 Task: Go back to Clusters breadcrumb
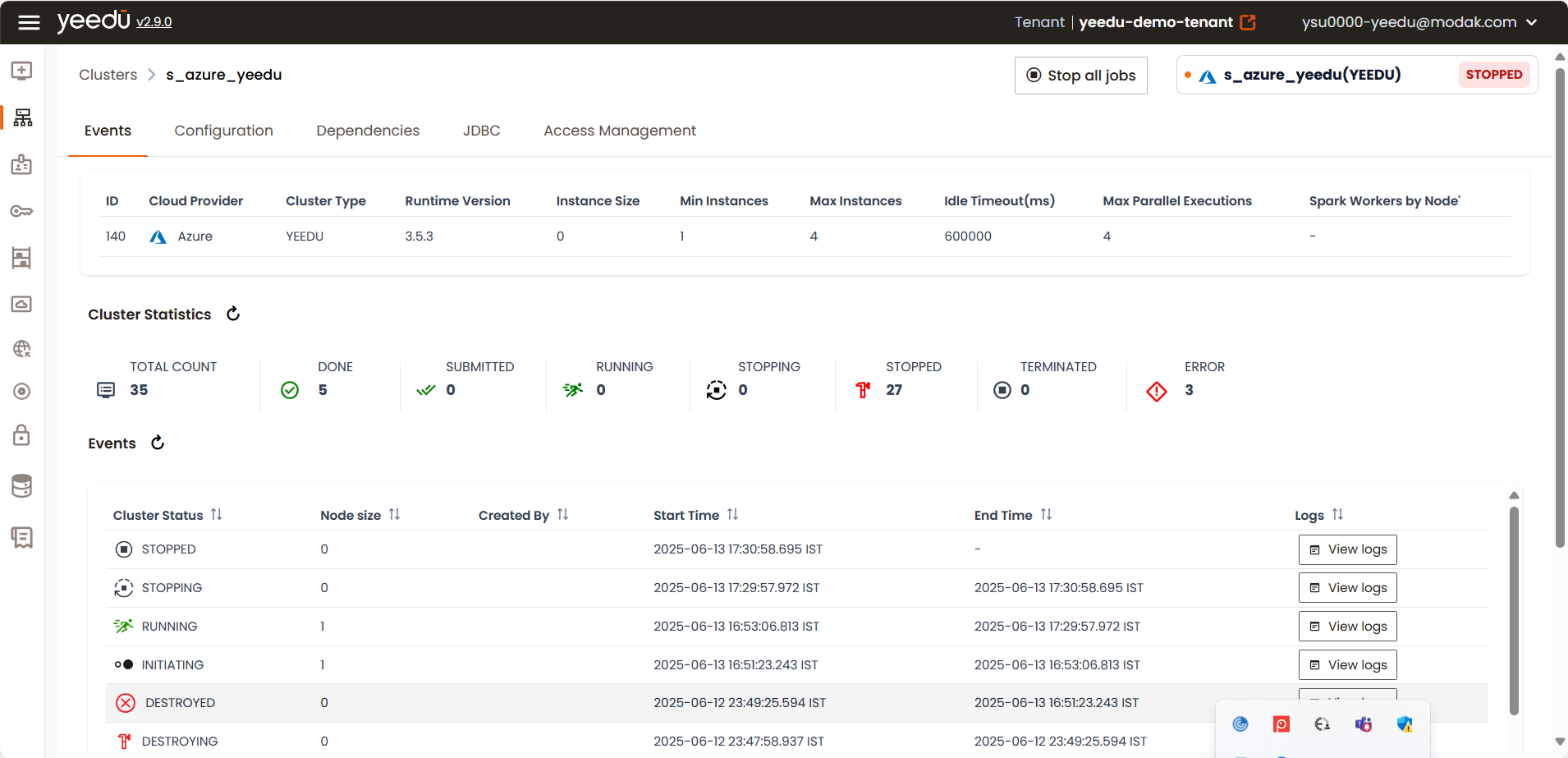(108, 75)
